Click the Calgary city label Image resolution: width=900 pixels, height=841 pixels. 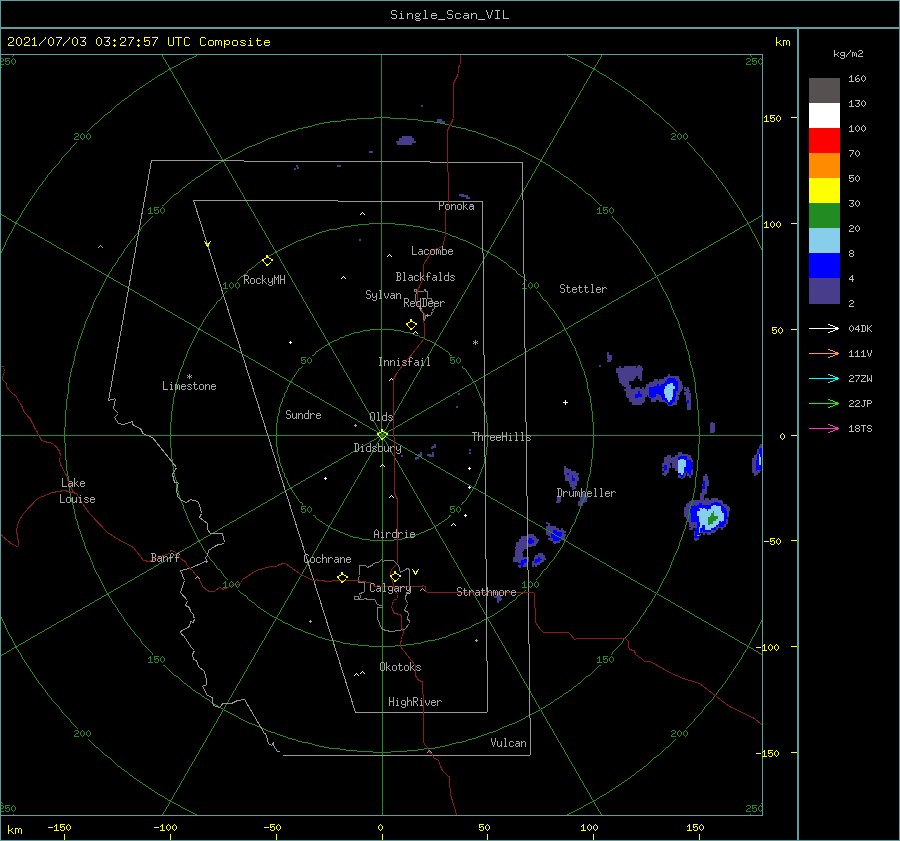(390, 588)
